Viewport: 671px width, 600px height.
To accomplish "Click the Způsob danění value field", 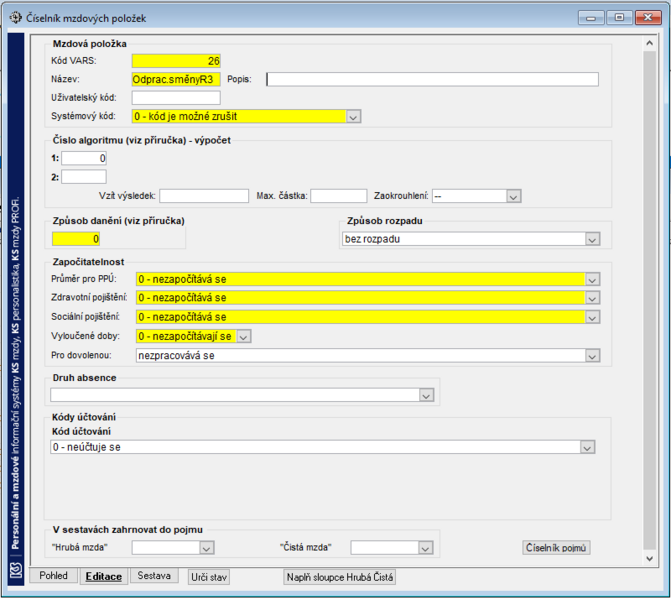I will [76, 239].
